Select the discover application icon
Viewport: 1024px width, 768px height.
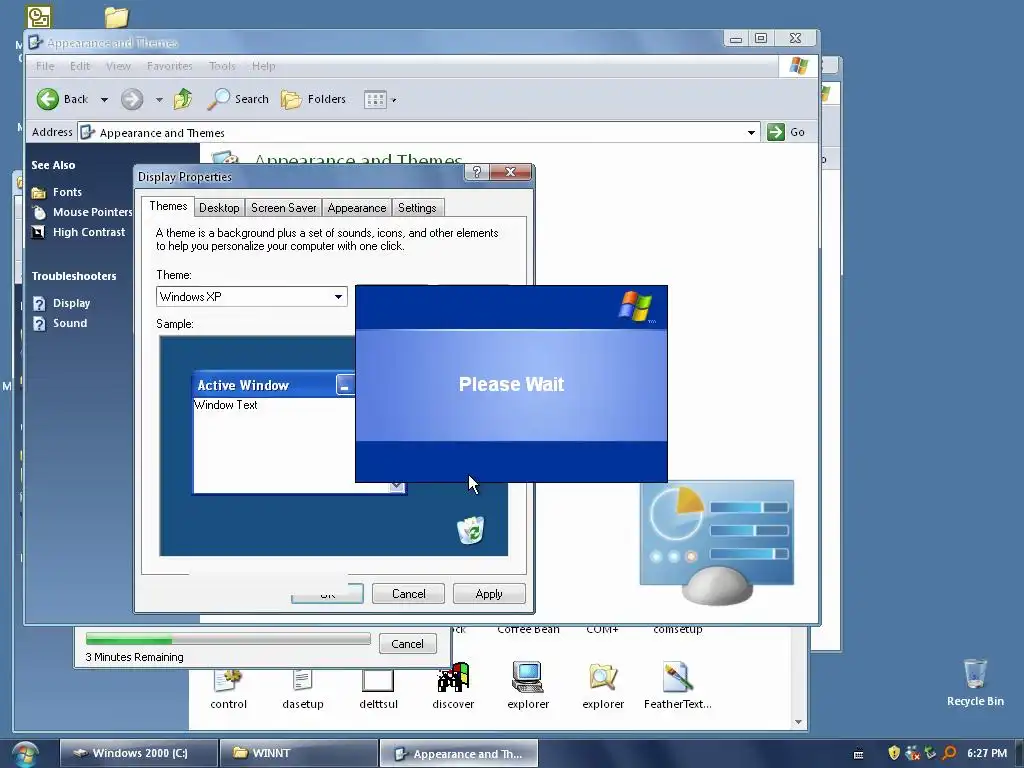pyautogui.click(x=453, y=677)
